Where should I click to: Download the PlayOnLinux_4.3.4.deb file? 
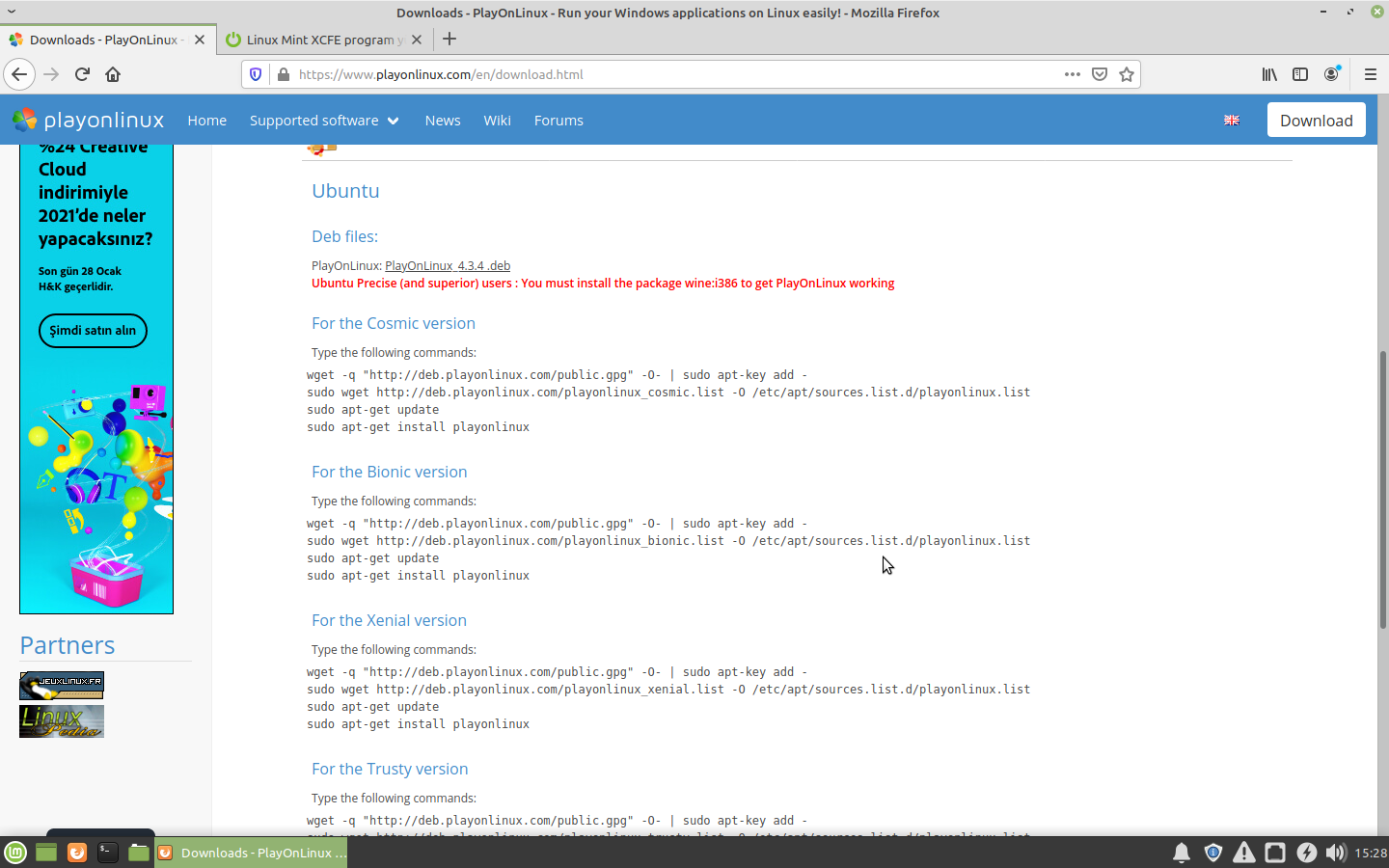[x=448, y=266]
